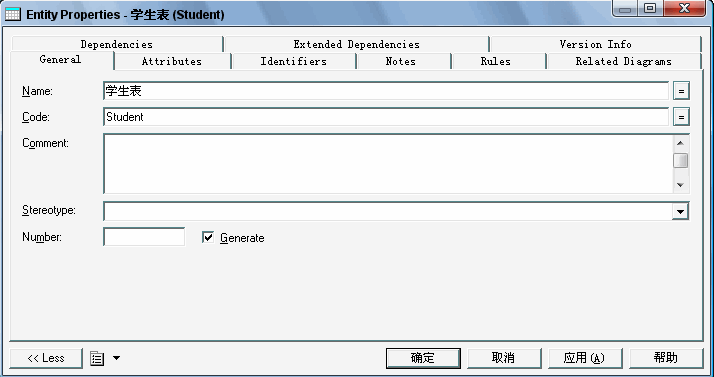Open the Stereotype dropdown arrow
Screen dimensions: 714x377
pos(680,211)
